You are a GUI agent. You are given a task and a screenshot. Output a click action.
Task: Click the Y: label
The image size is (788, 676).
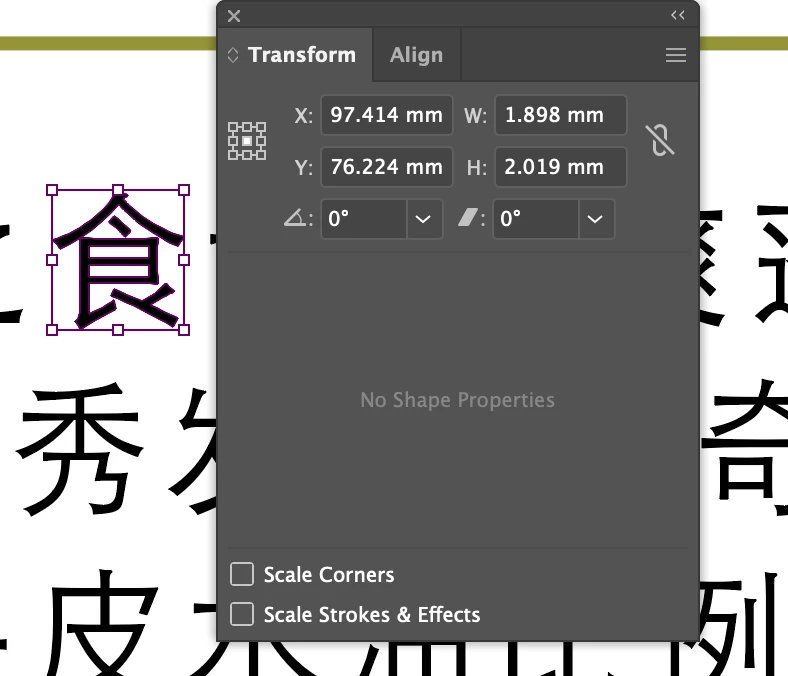tap(304, 168)
